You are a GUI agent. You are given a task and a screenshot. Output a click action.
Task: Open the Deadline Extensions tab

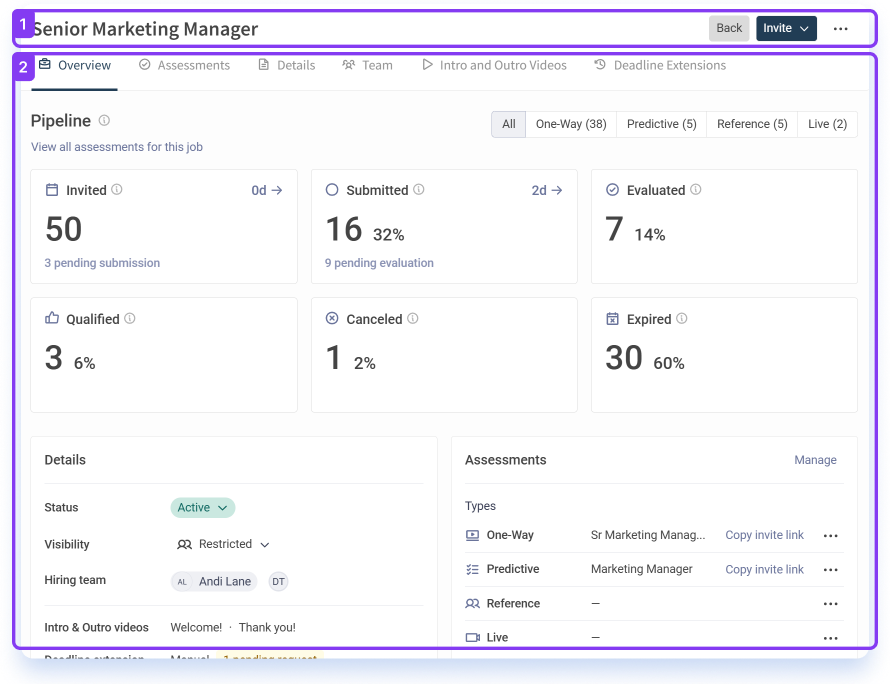click(660, 65)
